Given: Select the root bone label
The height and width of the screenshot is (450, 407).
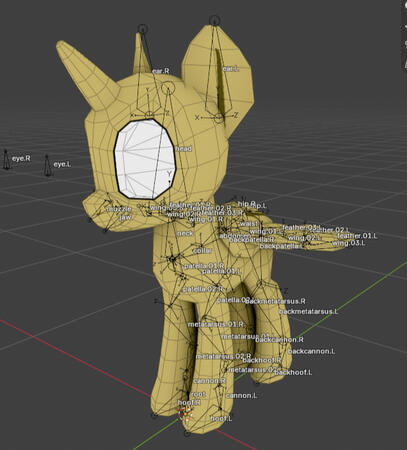Looking at the screenshot, I should [x=198, y=394].
